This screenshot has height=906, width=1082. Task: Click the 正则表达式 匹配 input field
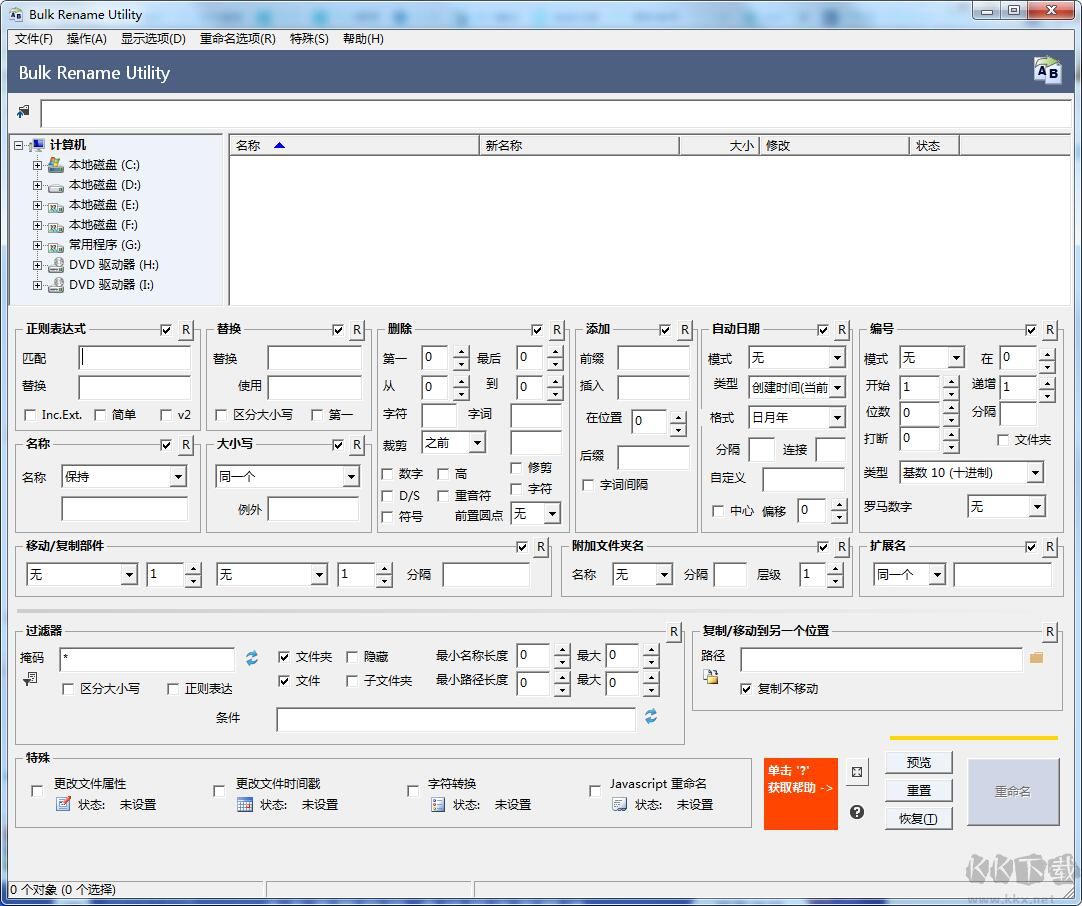click(135, 358)
